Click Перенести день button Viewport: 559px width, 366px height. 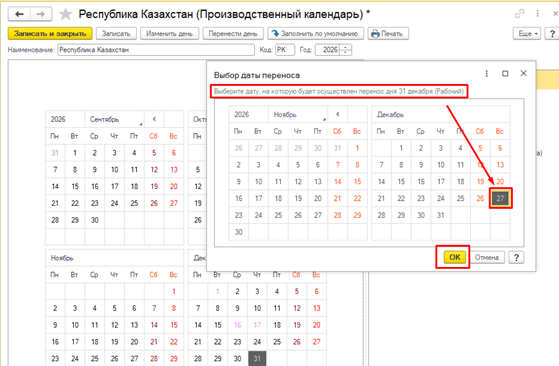click(233, 33)
